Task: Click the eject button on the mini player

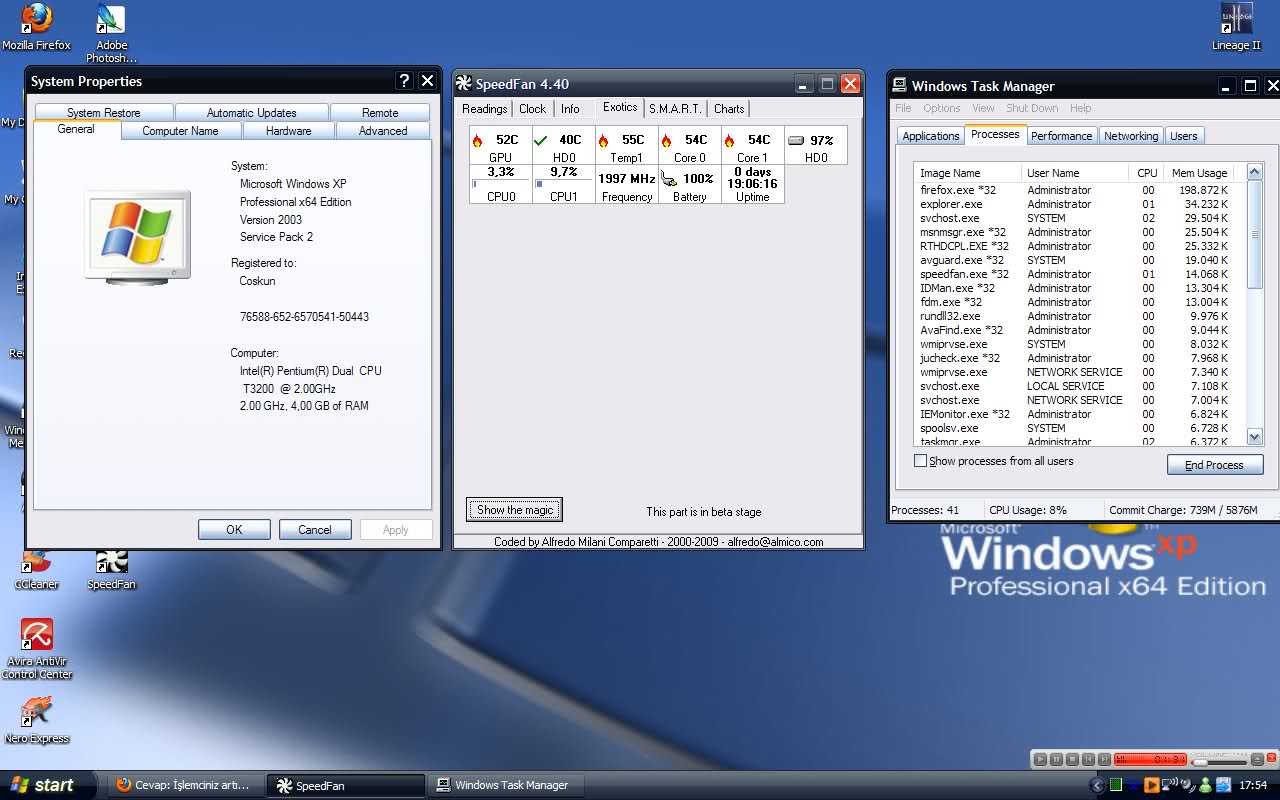Action: click(x=1257, y=759)
